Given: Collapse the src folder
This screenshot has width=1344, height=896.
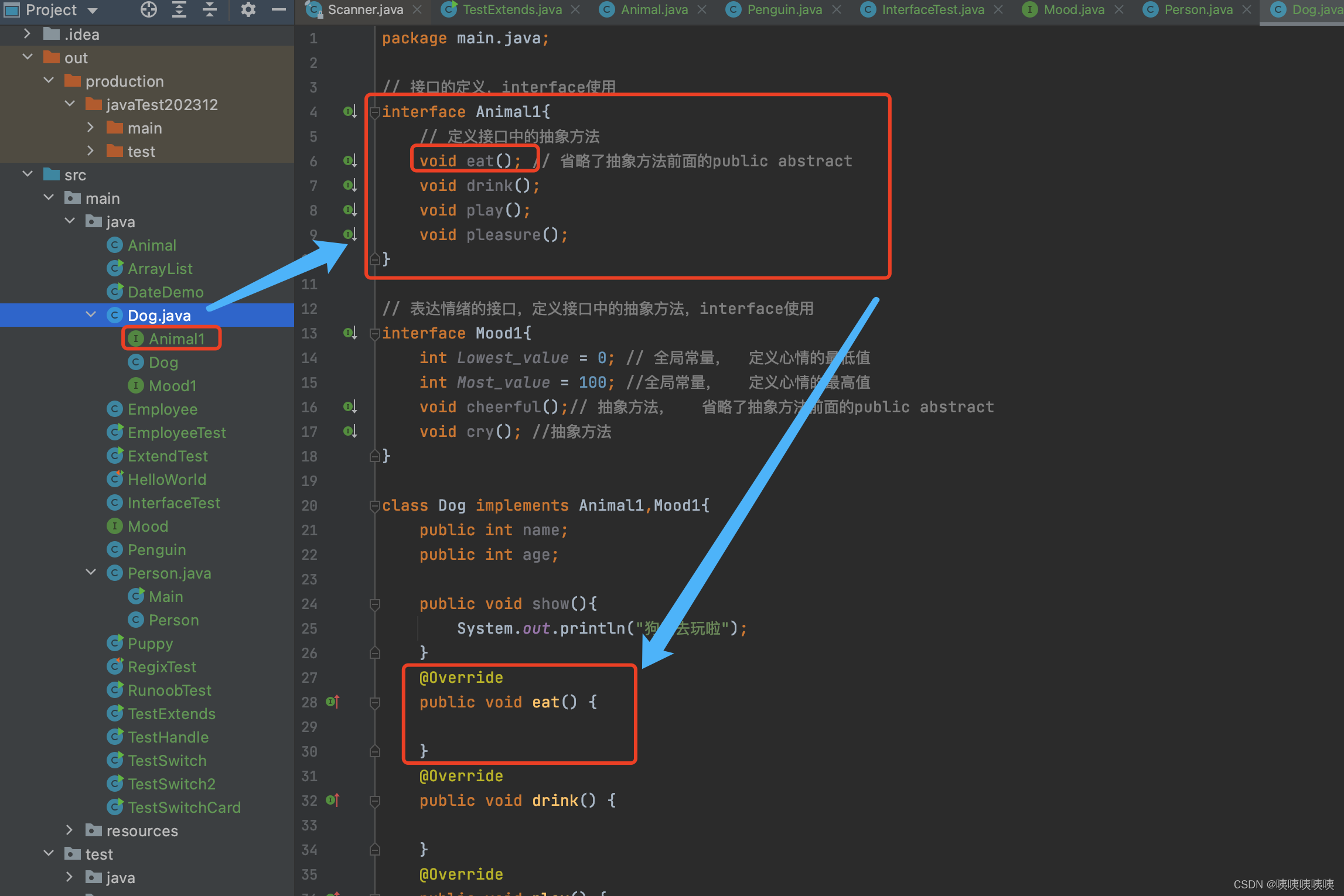Looking at the screenshot, I should pyautogui.click(x=27, y=175).
